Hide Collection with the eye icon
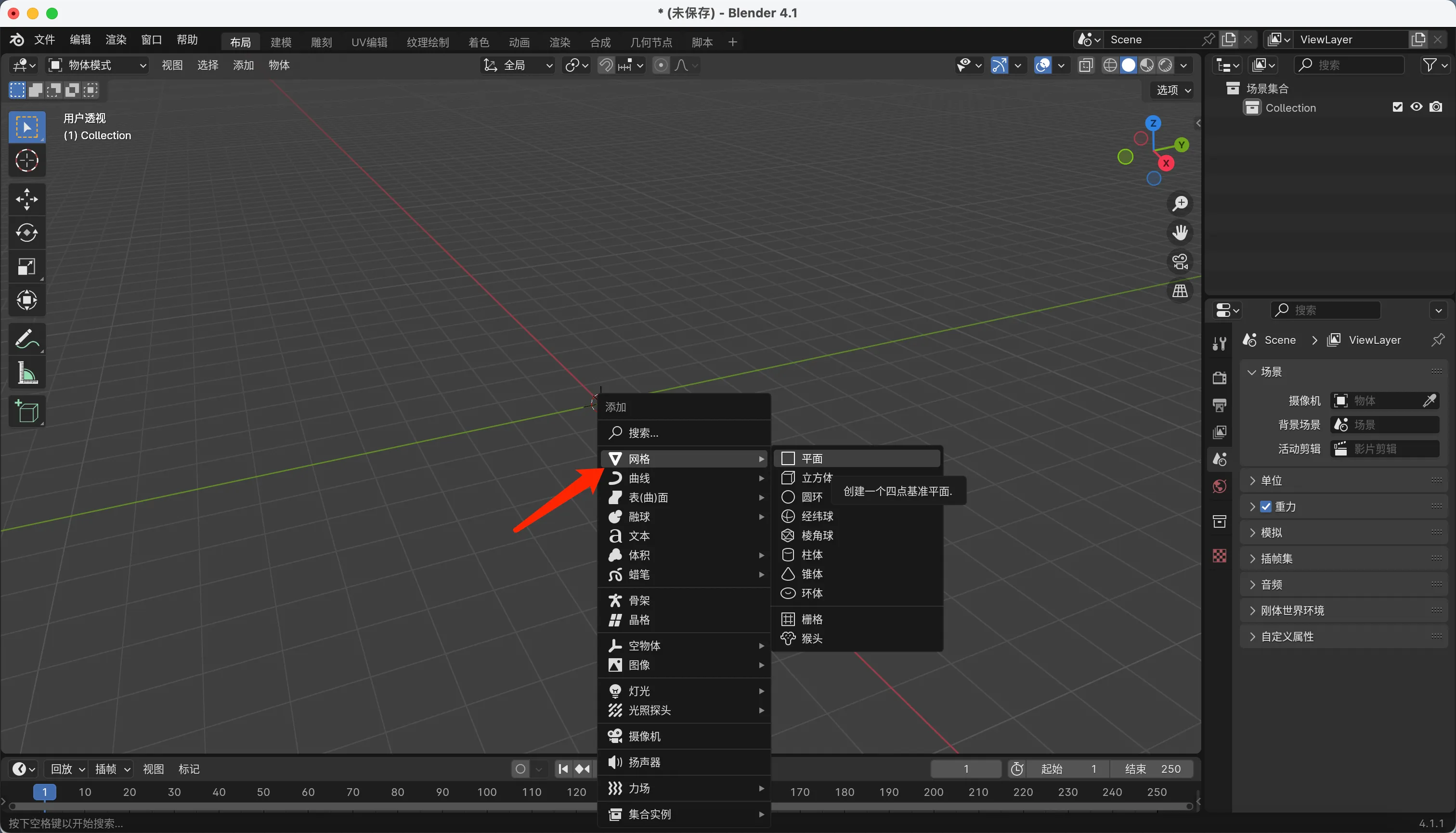Viewport: 1456px width, 833px height. click(1416, 107)
